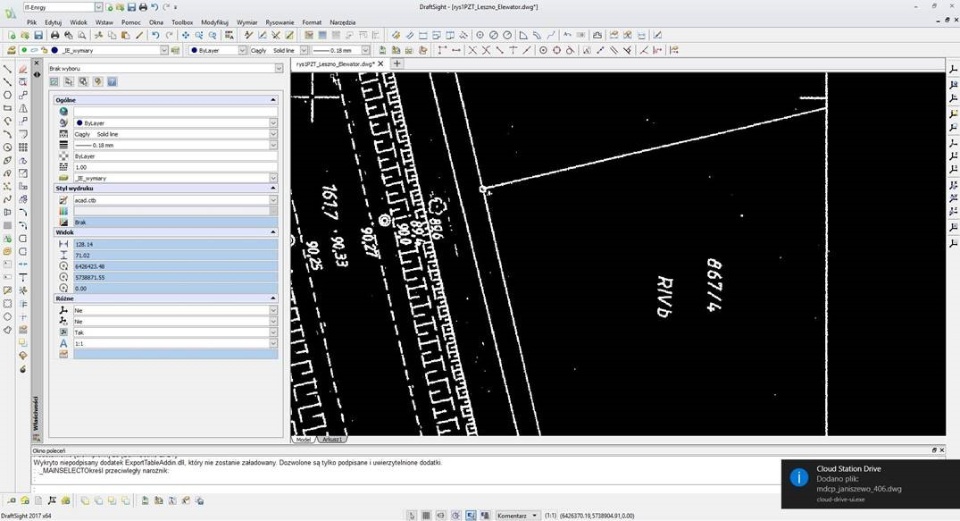Image resolution: width=960 pixels, height=521 pixels.
Task: Toggle the Ortho button in status bar
Action: [441, 515]
